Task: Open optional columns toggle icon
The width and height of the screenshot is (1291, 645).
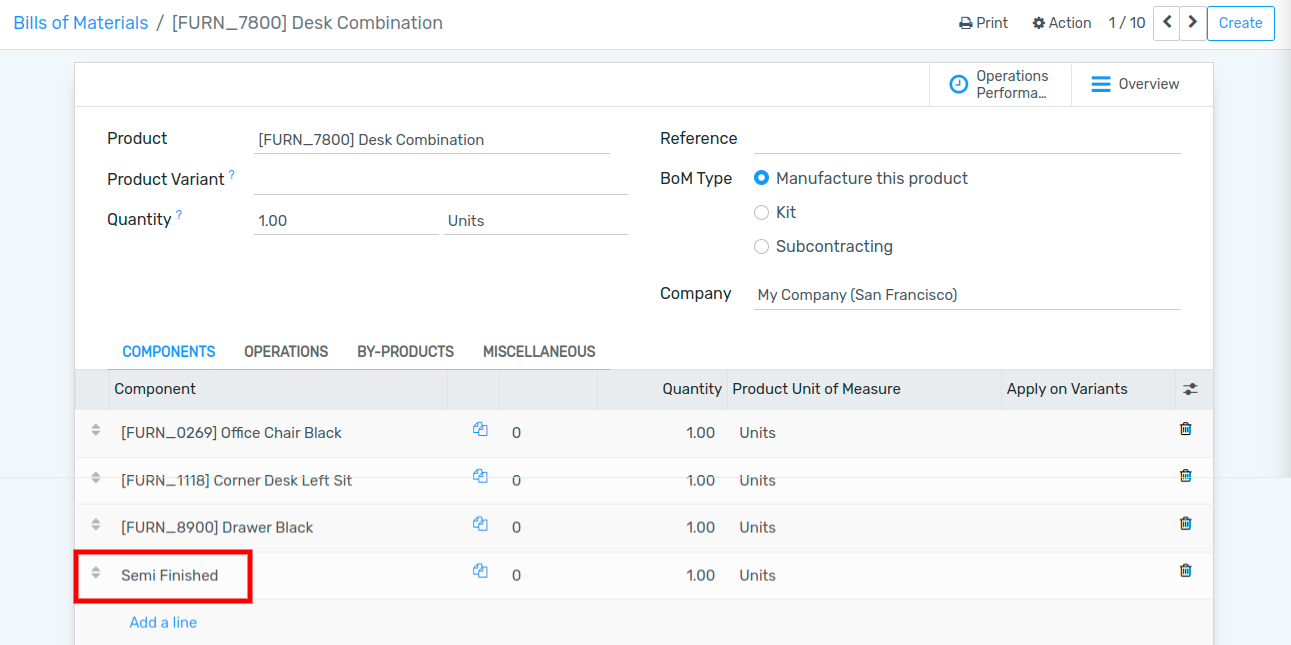Action: (1190, 389)
